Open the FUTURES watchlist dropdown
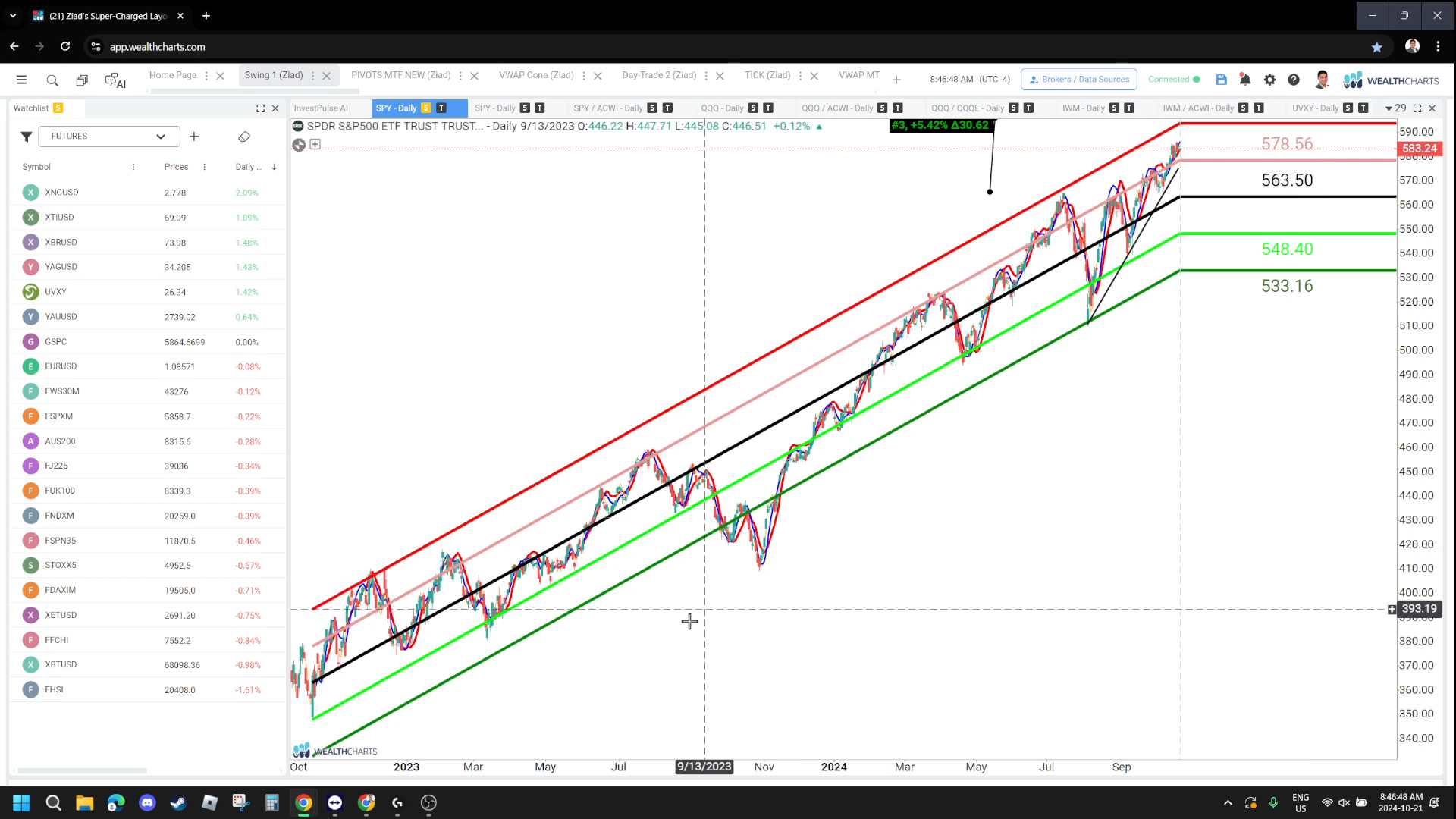Screen dimensions: 1456x819 108,136
